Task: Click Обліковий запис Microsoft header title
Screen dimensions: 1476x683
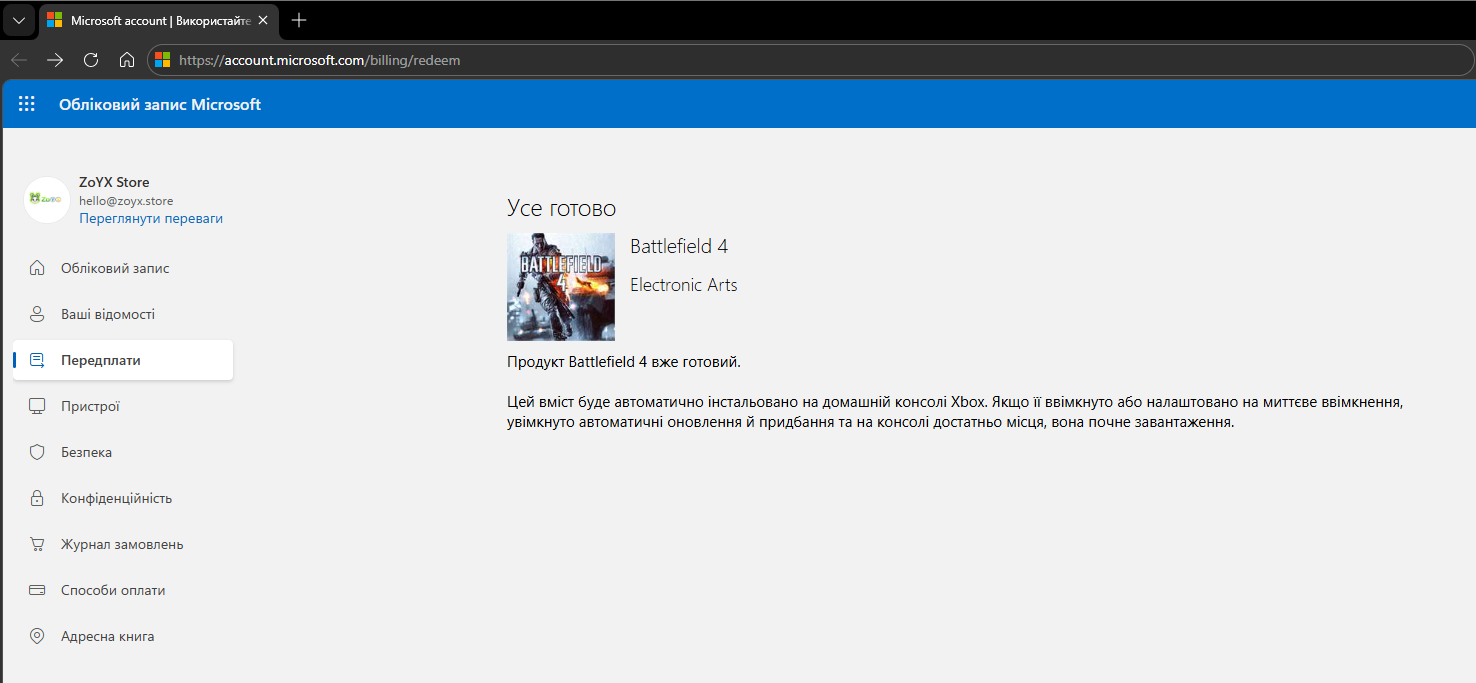Action: [x=160, y=104]
